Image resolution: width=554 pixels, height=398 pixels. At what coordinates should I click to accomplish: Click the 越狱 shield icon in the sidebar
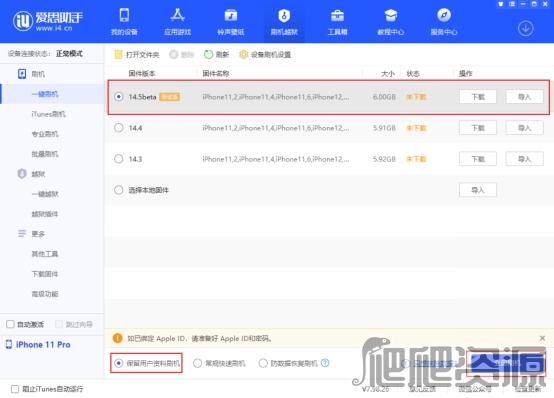[x=22, y=174]
